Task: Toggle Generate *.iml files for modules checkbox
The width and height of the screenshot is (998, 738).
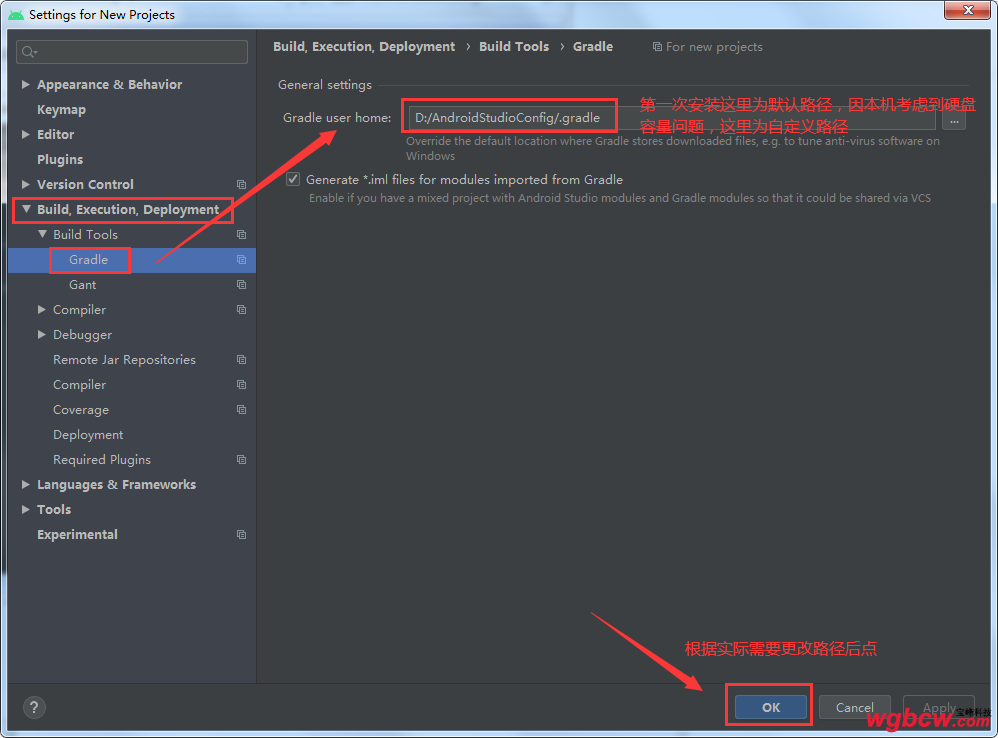Action: [293, 179]
